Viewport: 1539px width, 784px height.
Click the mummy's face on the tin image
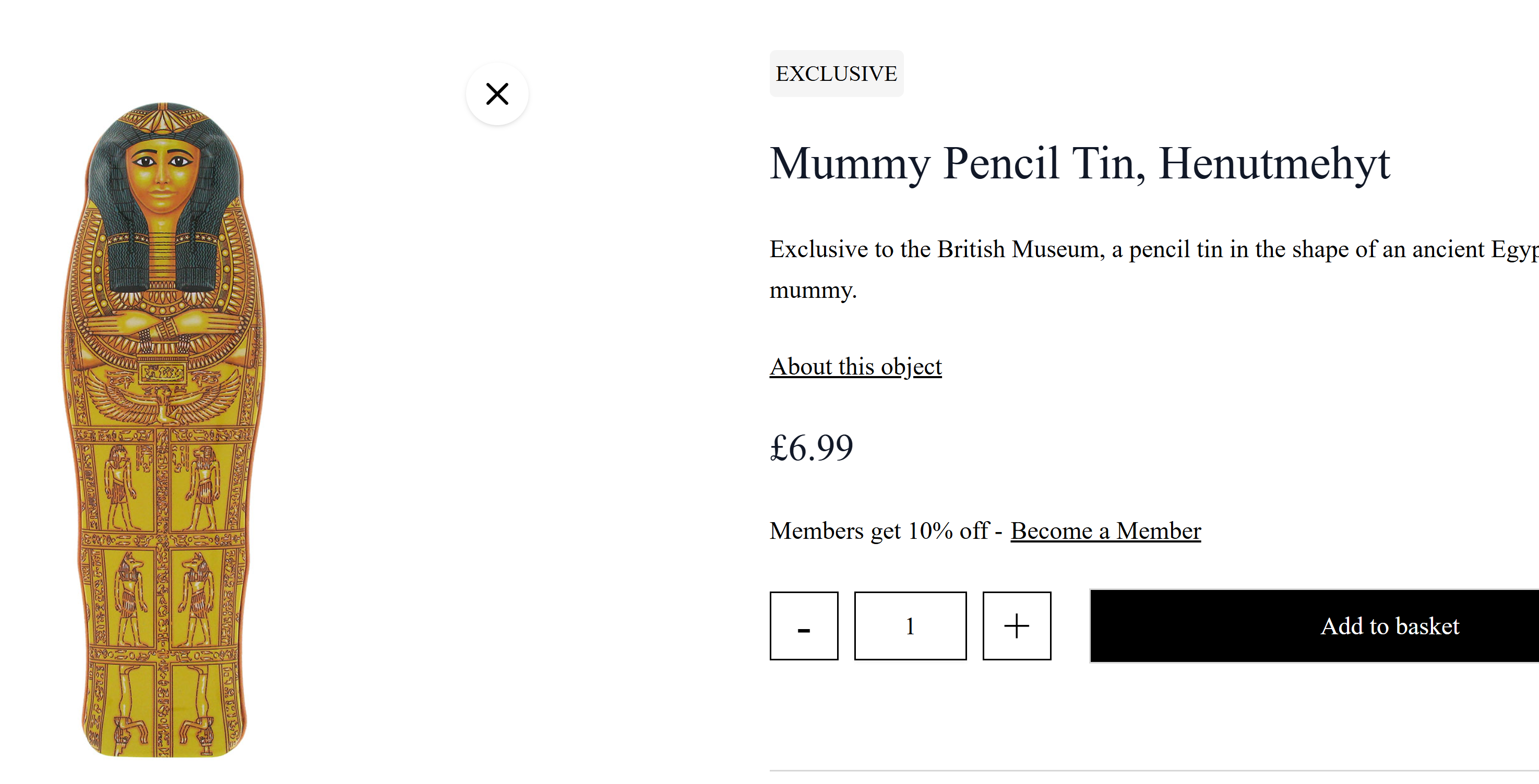[x=162, y=173]
